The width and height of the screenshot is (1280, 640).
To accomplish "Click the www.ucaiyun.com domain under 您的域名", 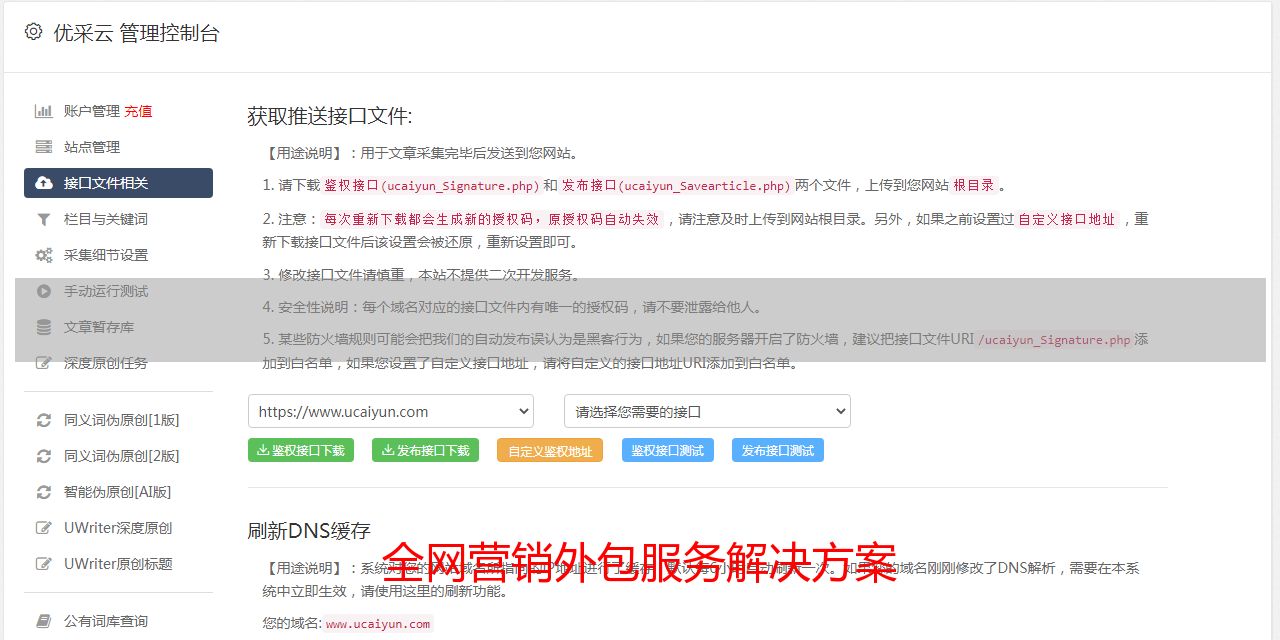I will tap(378, 623).
